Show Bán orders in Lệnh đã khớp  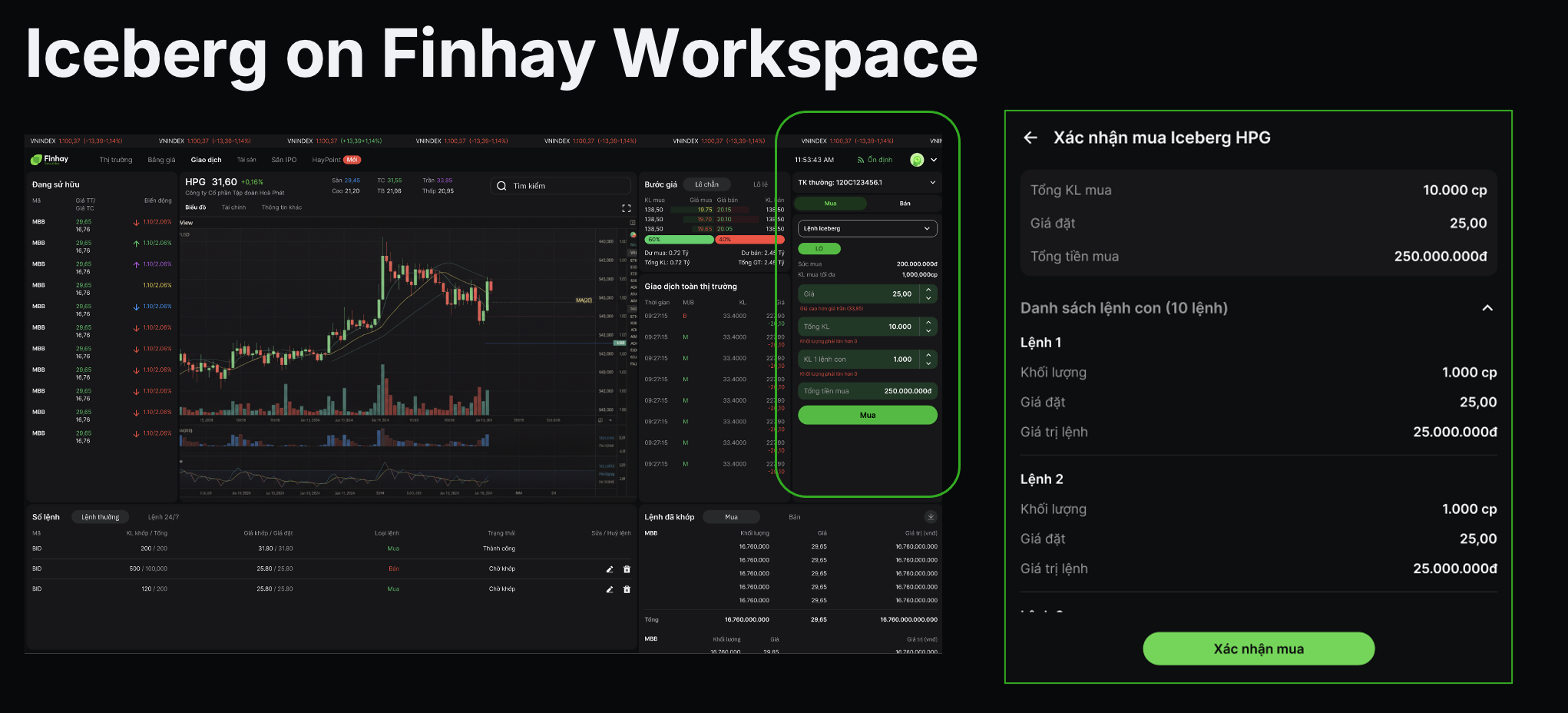pos(795,517)
